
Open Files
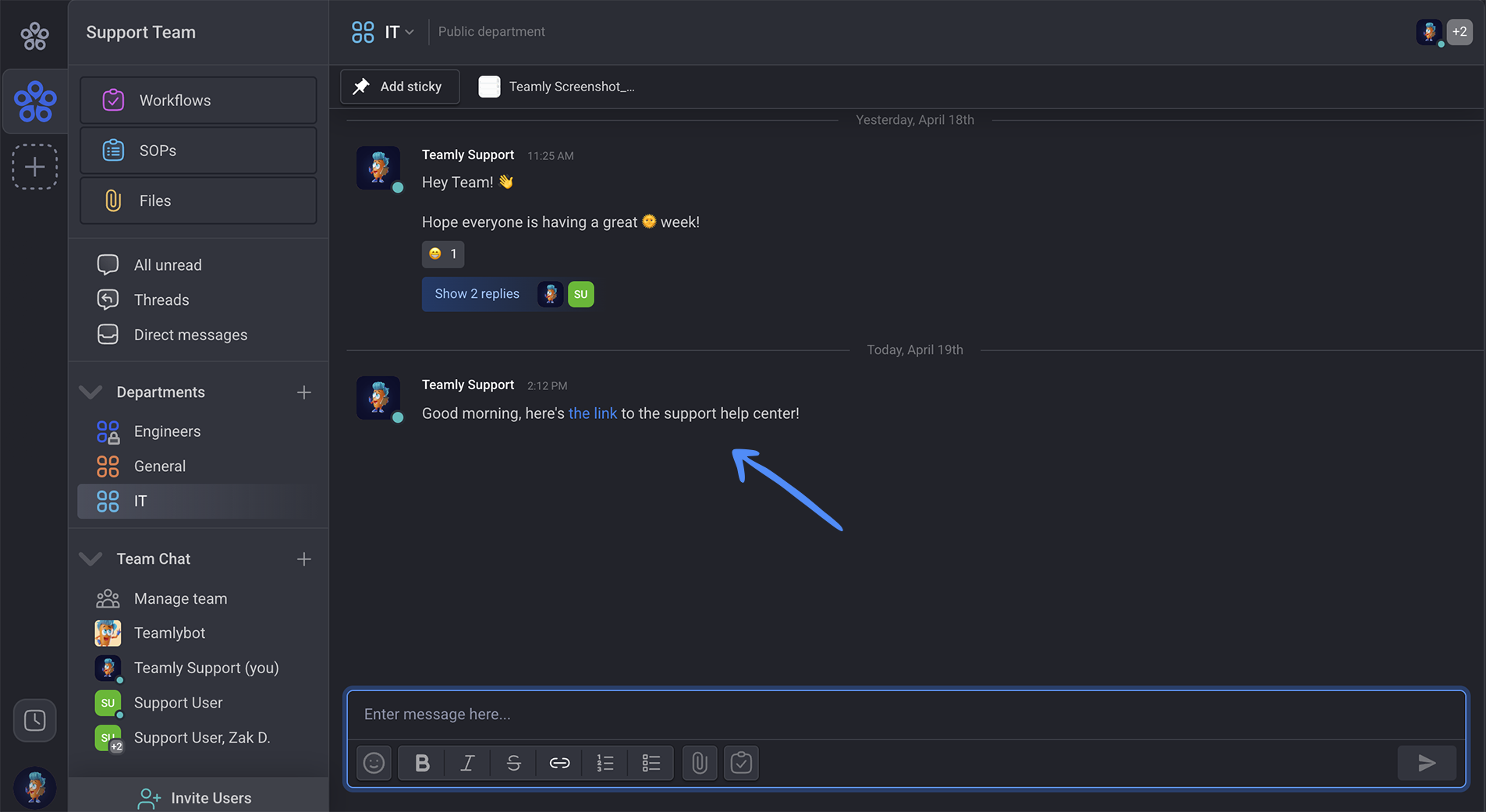click(x=198, y=200)
